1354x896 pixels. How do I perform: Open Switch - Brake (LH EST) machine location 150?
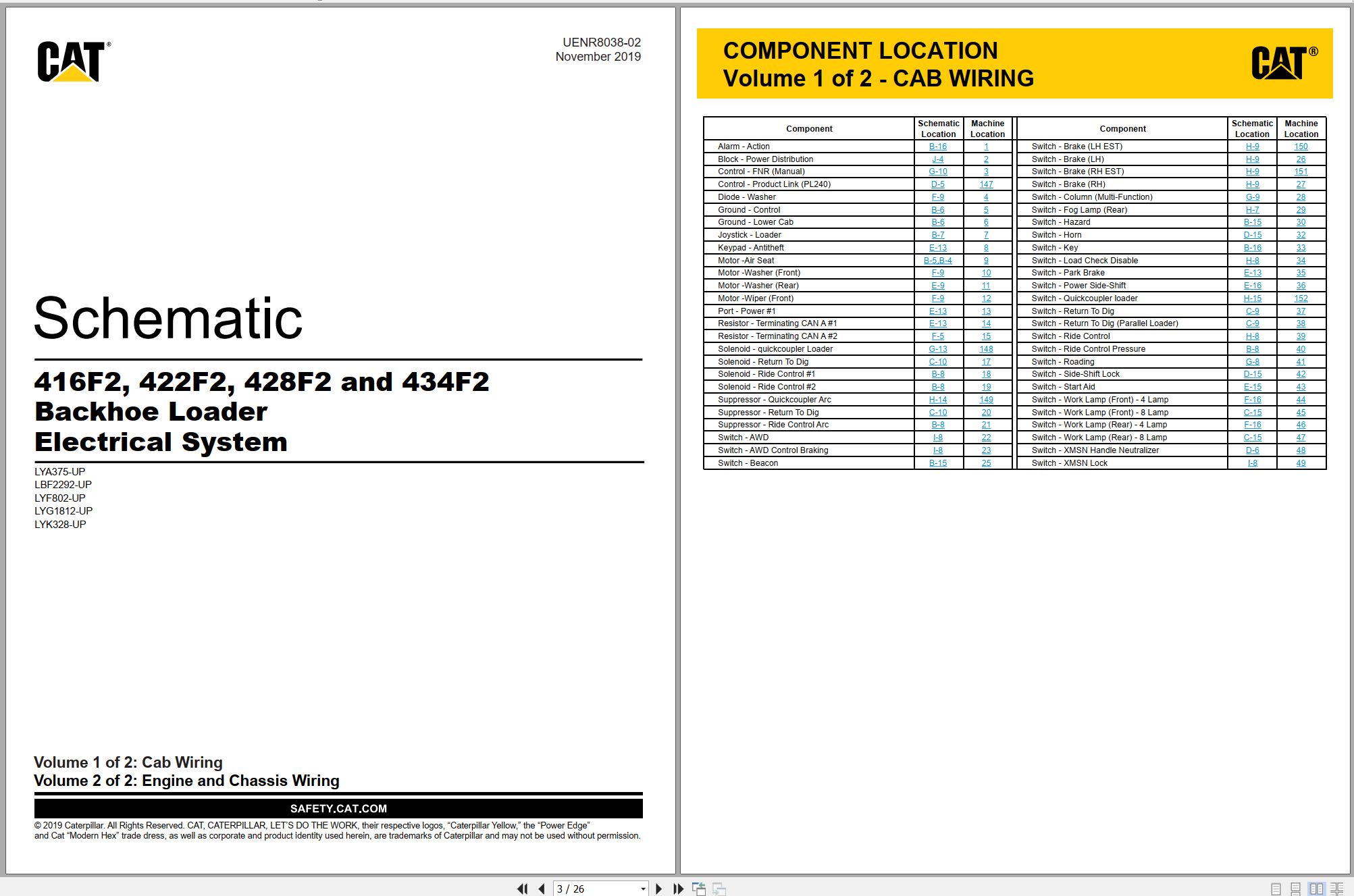[1301, 147]
